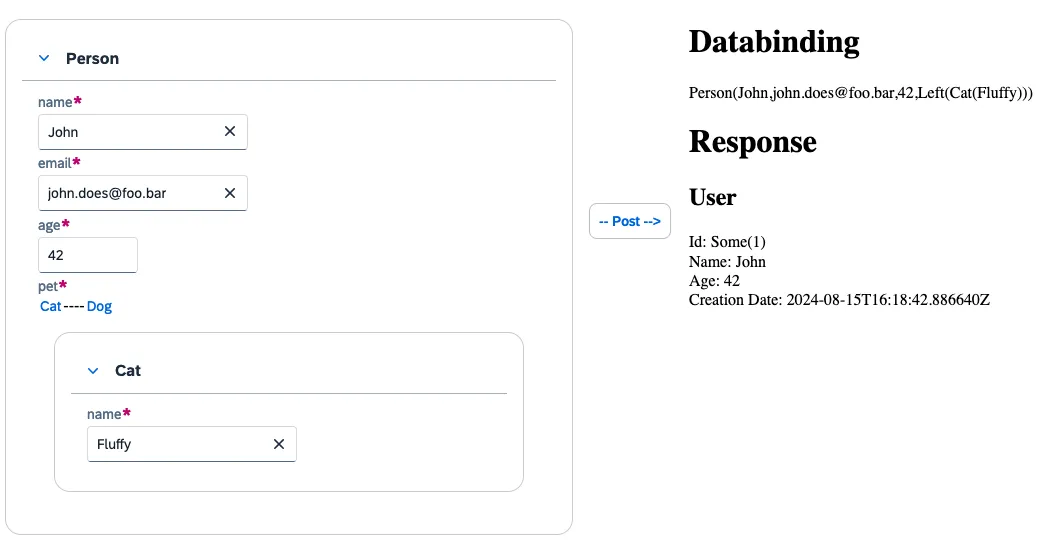This screenshot has height=540, width=1049.
Task: Clear the email field with the X icon
Action: (229, 193)
